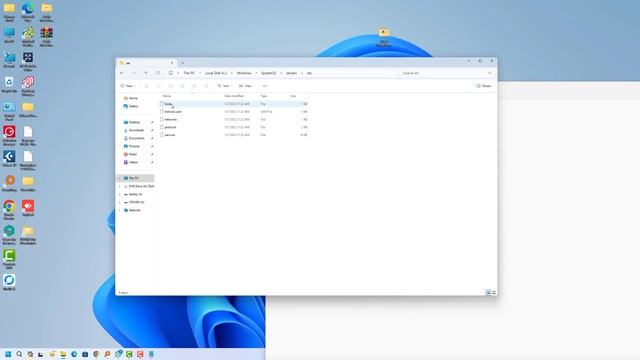Open Home in the navigation pane
640x360 pixels.
(131, 98)
